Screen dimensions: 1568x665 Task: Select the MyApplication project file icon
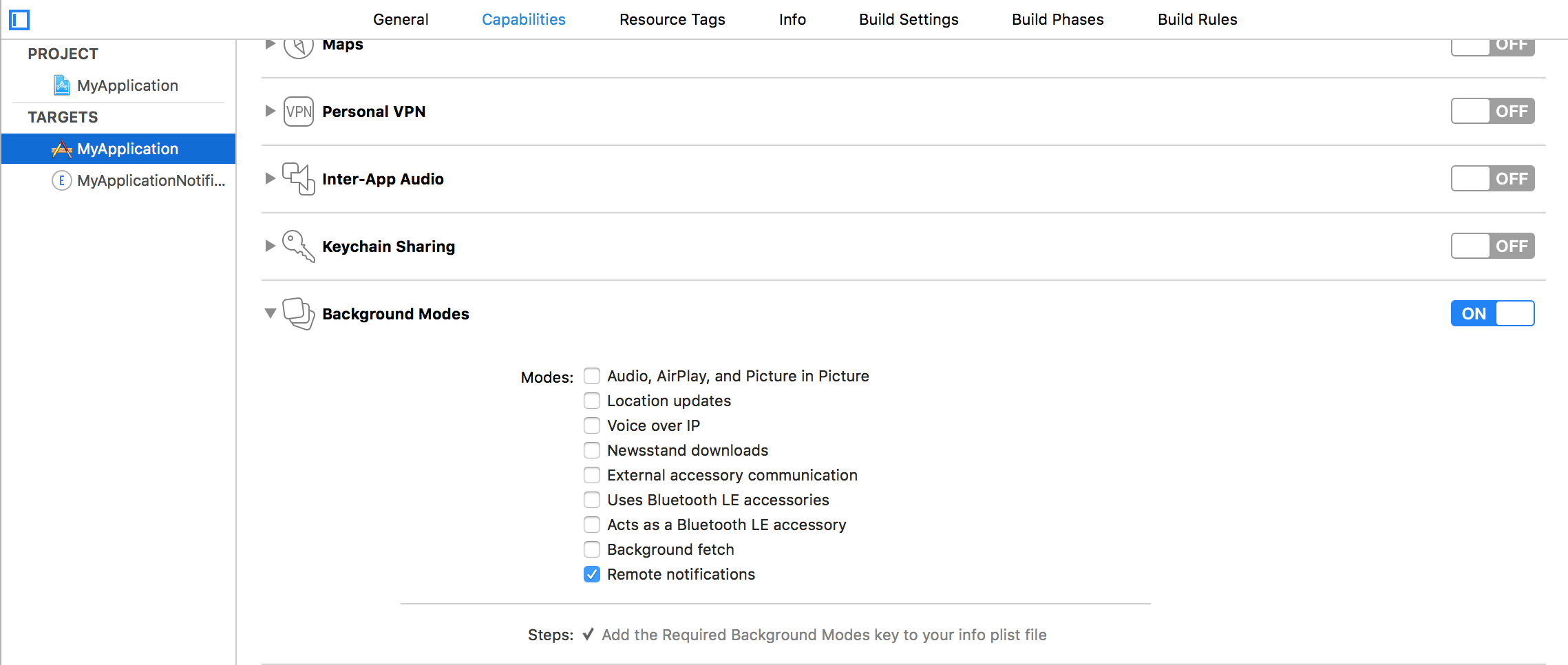62,85
